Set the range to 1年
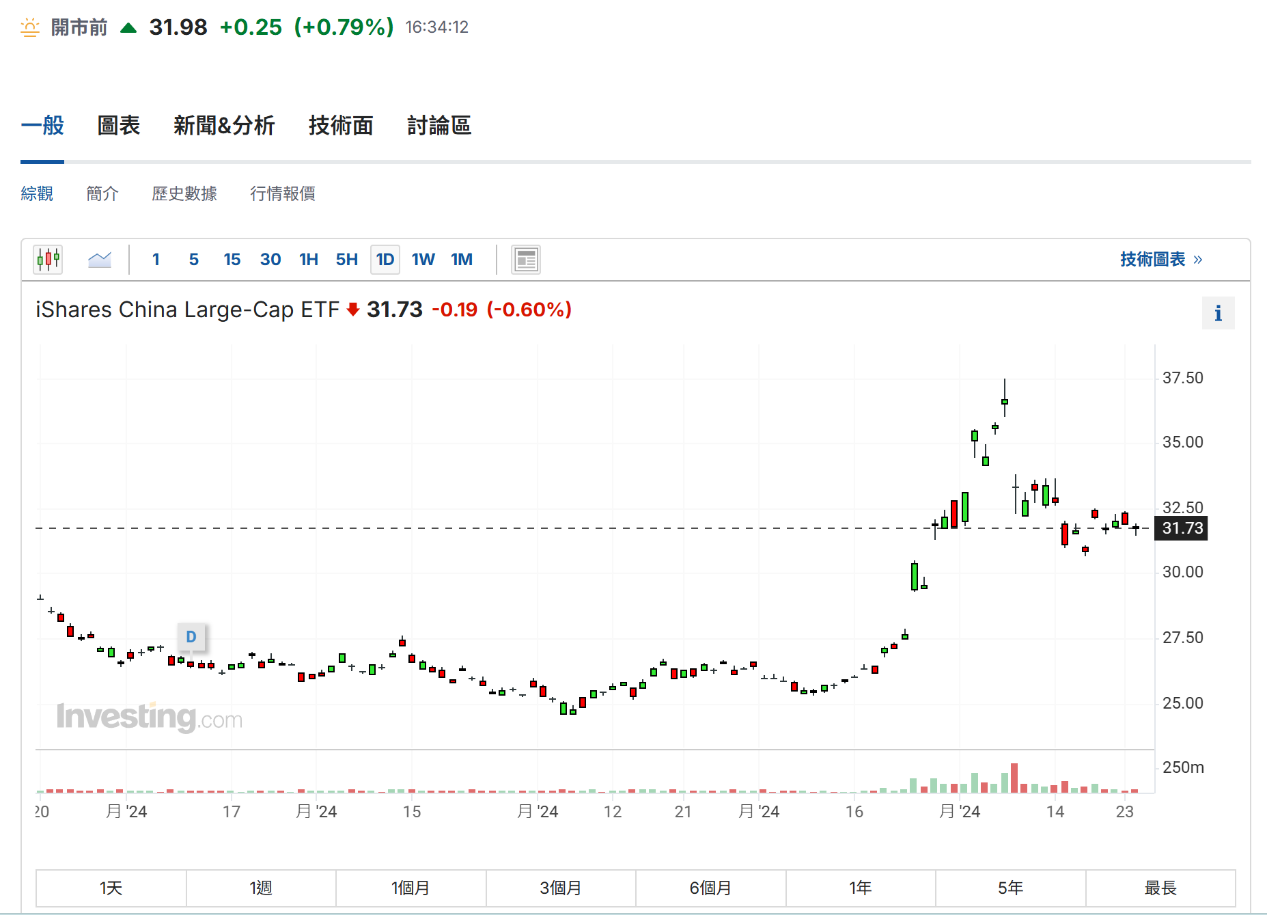The width and height of the screenshot is (1267, 915). [860, 888]
